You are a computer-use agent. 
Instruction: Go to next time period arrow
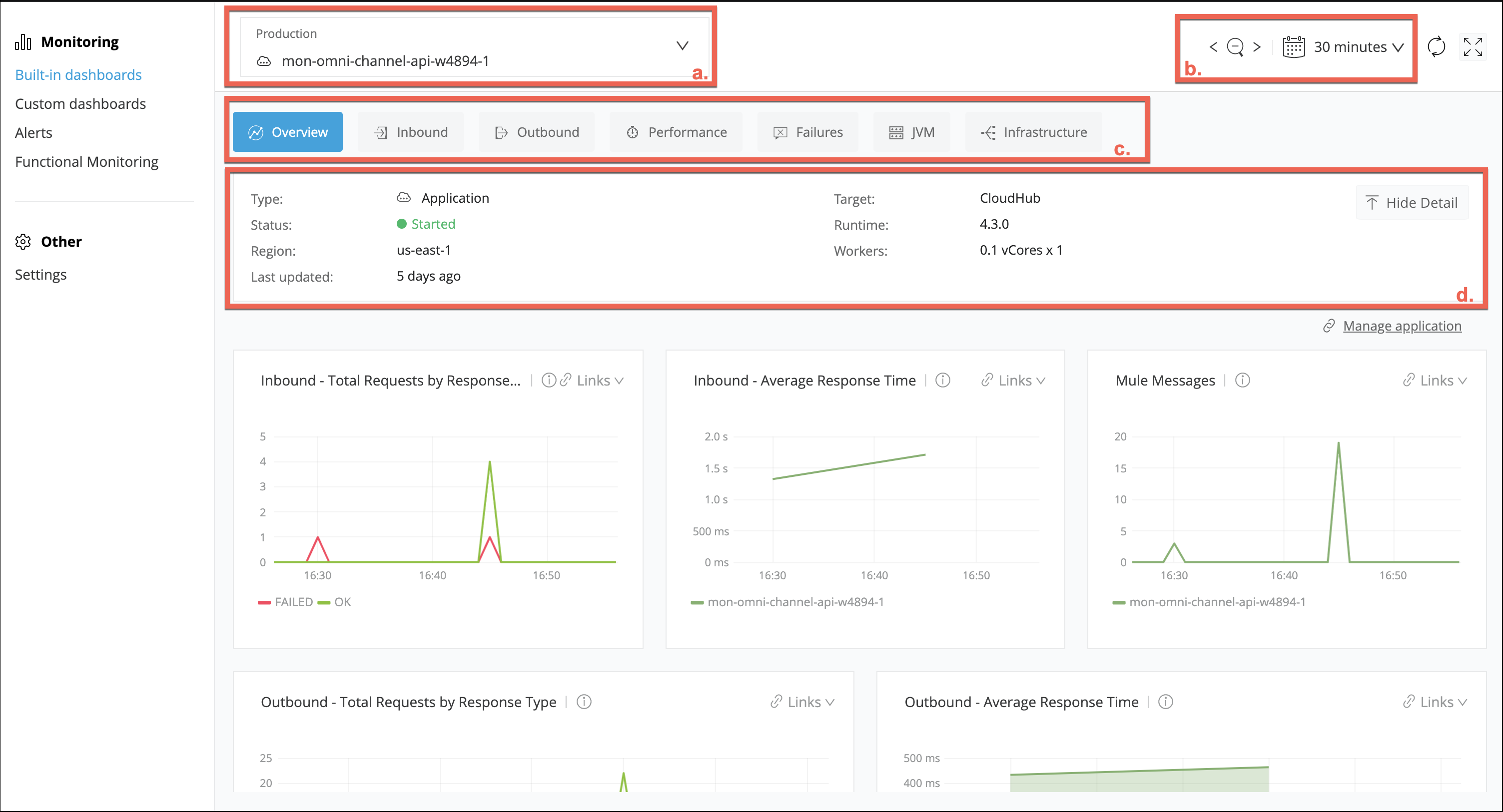(1257, 46)
